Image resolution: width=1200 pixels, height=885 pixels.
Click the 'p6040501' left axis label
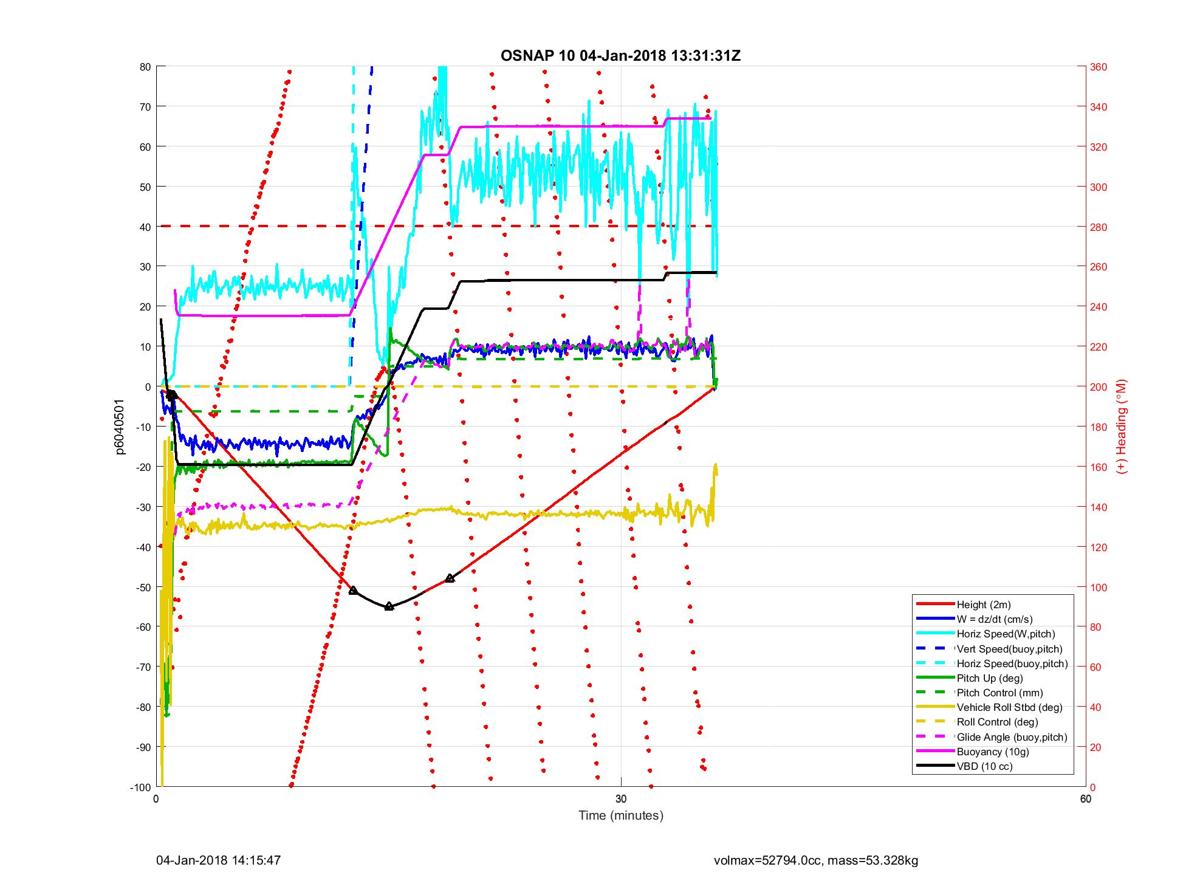point(118,427)
